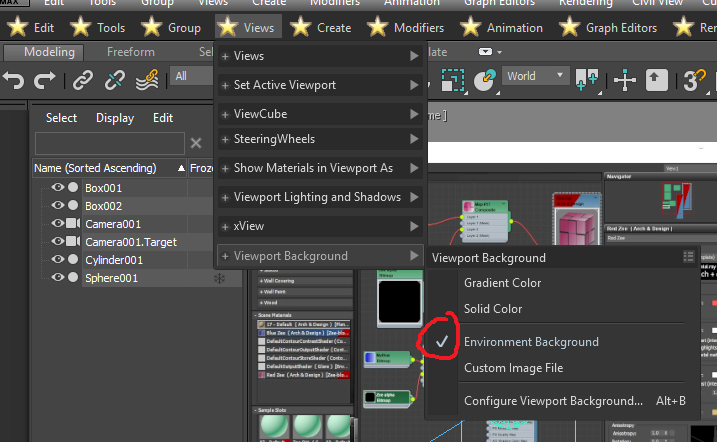Click the freeze snowflake icon on Sphere001 row
The width and height of the screenshot is (717, 442).
(219, 278)
